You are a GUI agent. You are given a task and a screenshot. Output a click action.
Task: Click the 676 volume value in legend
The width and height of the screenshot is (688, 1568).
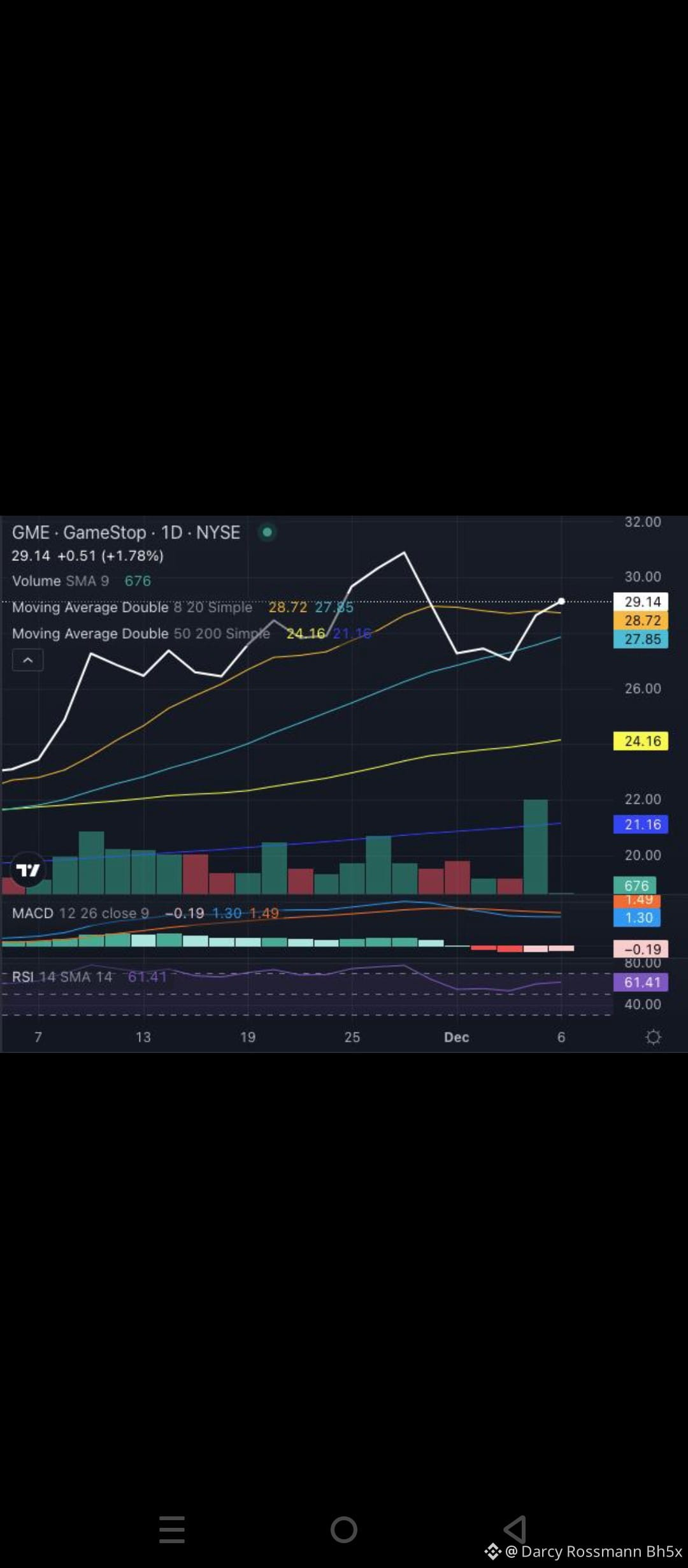tap(138, 581)
